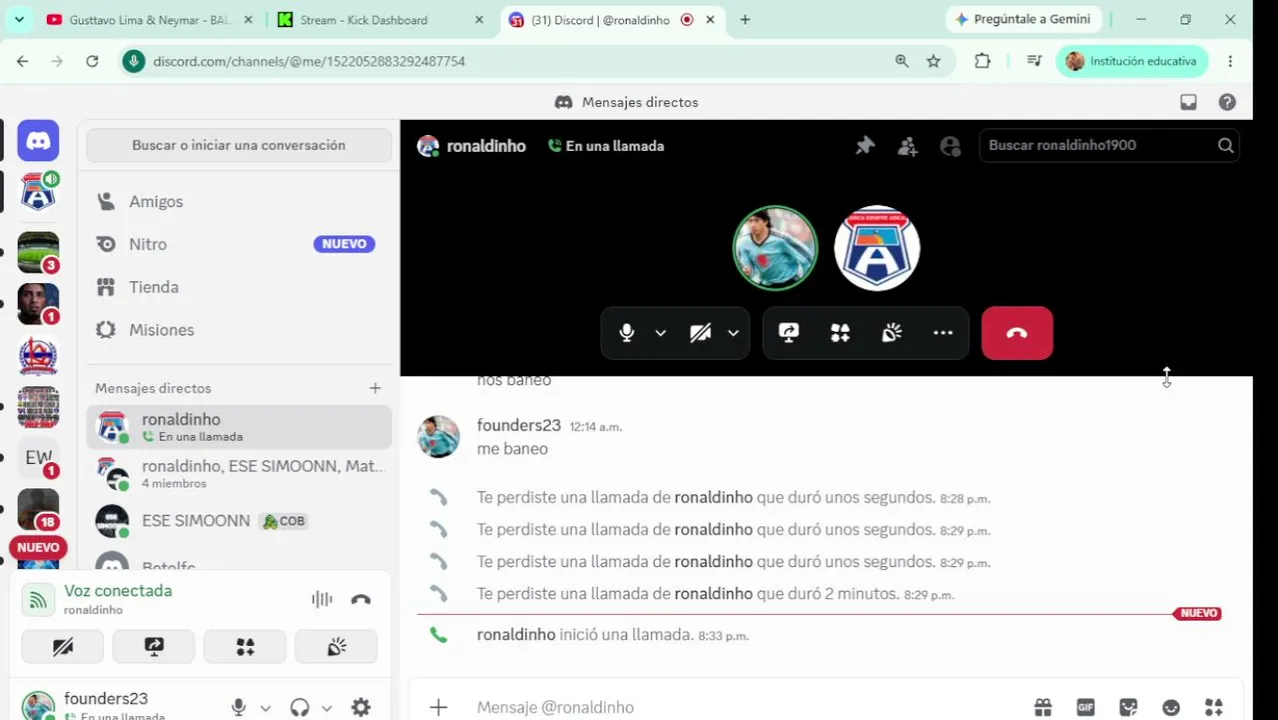Open pinned messages pin icon
This screenshot has width=1278, height=720.
[865, 146]
